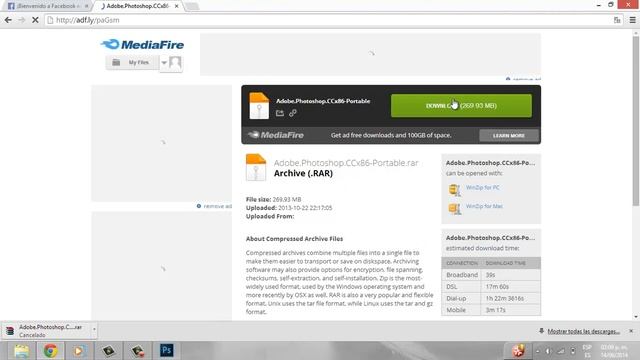Image resolution: width=640 pixels, height=360 pixels.
Task: Click the share icon under file name
Action: pyautogui.click(x=280, y=113)
